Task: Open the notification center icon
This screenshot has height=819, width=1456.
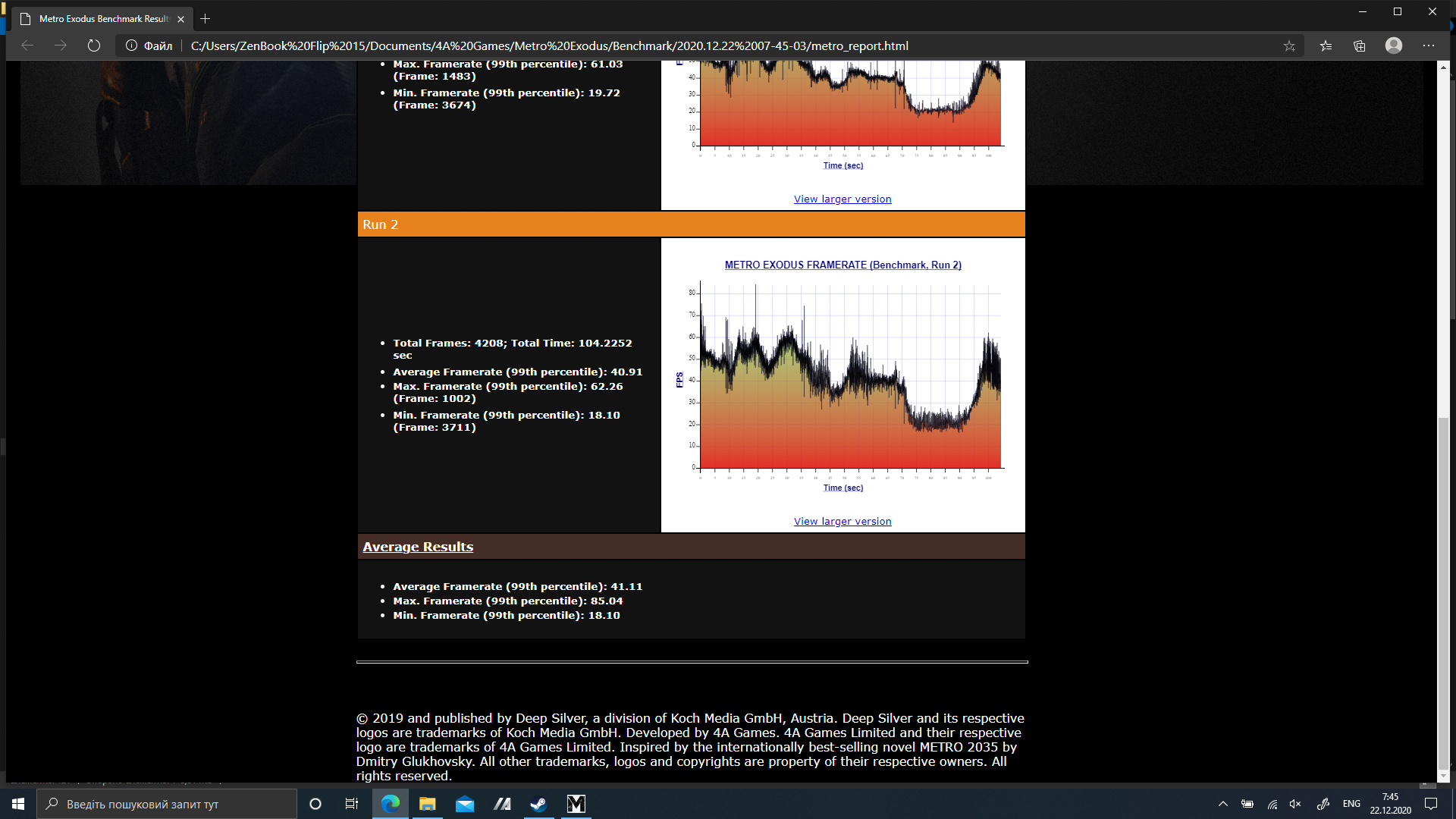Action: coord(1431,804)
